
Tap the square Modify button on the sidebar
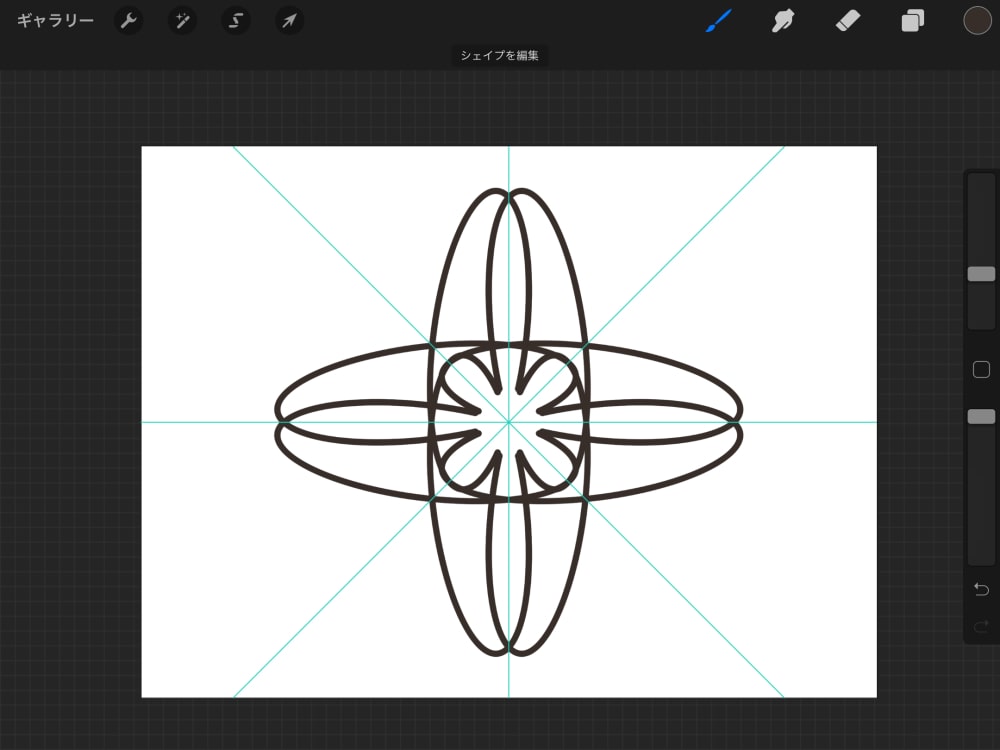click(981, 369)
